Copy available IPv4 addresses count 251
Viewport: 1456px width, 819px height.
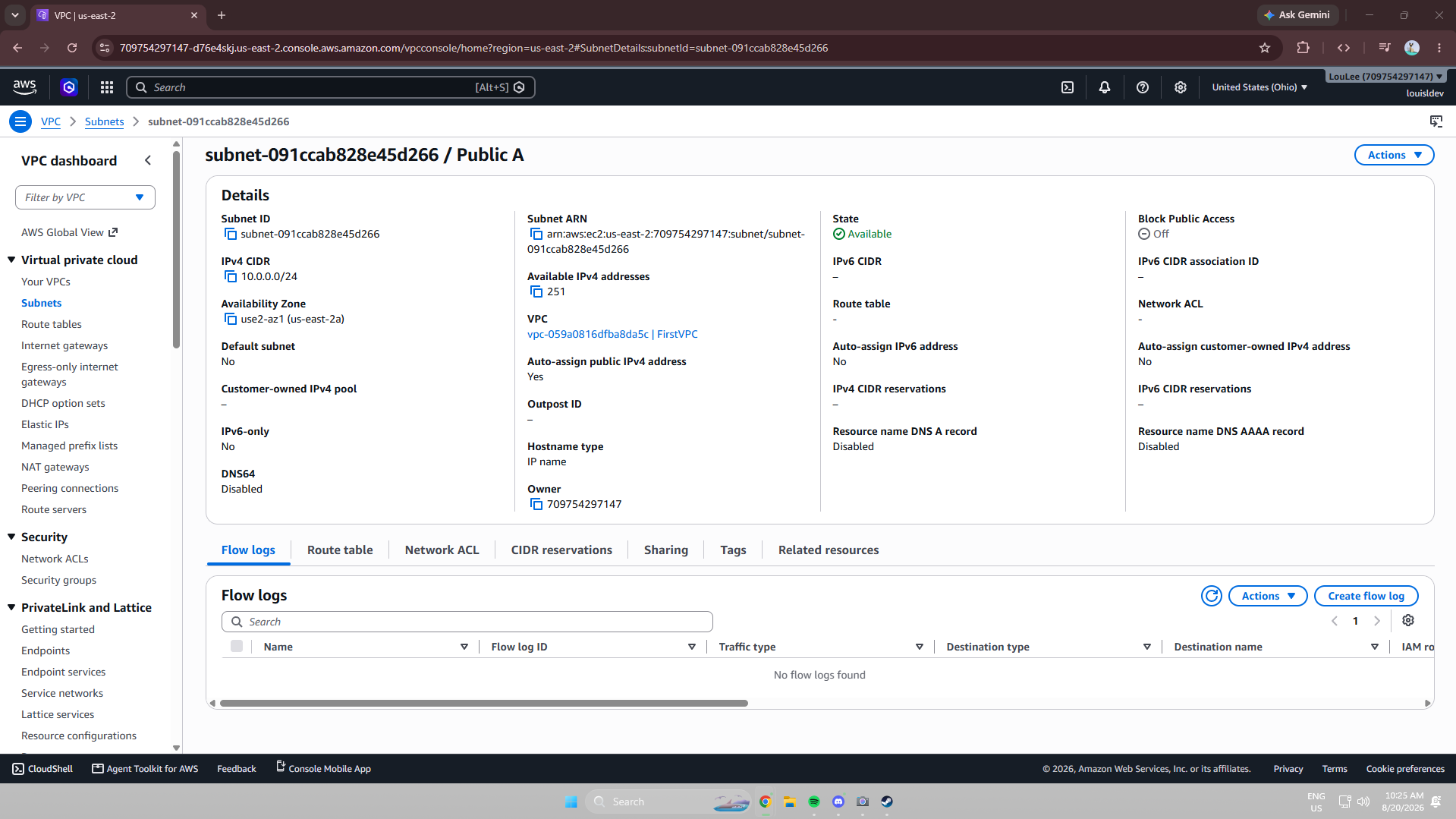point(536,291)
